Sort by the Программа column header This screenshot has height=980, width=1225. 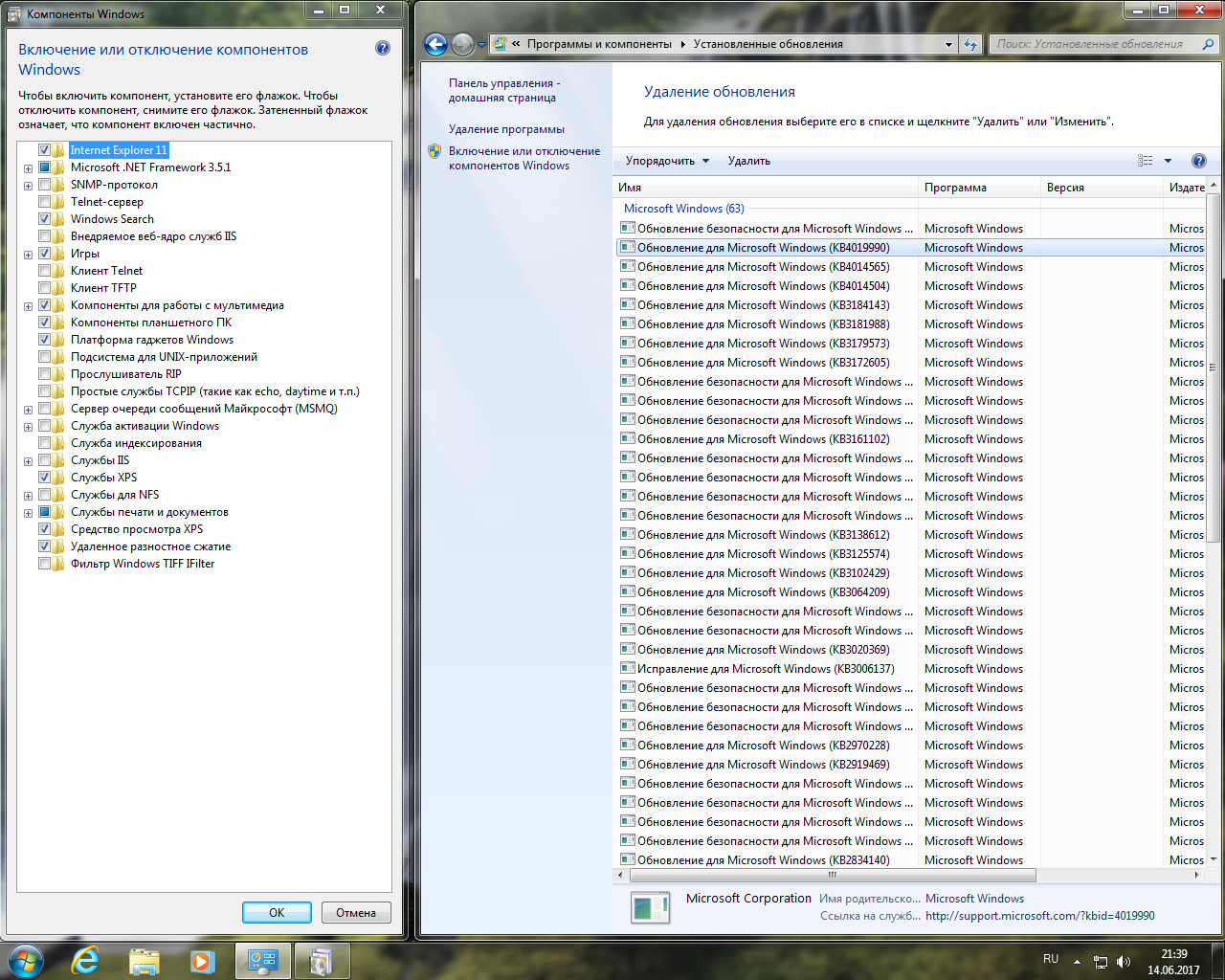[979, 188]
